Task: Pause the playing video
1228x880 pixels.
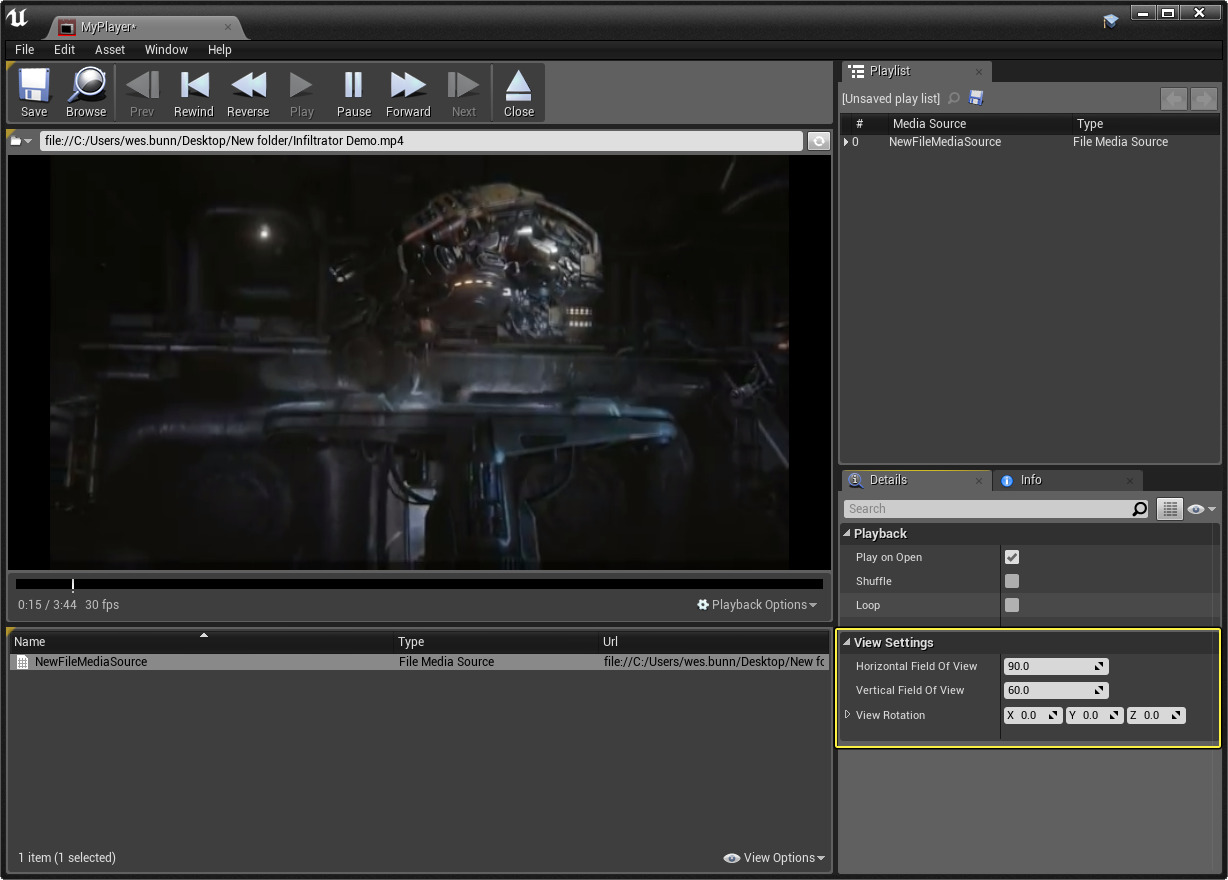Action: point(353,92)
